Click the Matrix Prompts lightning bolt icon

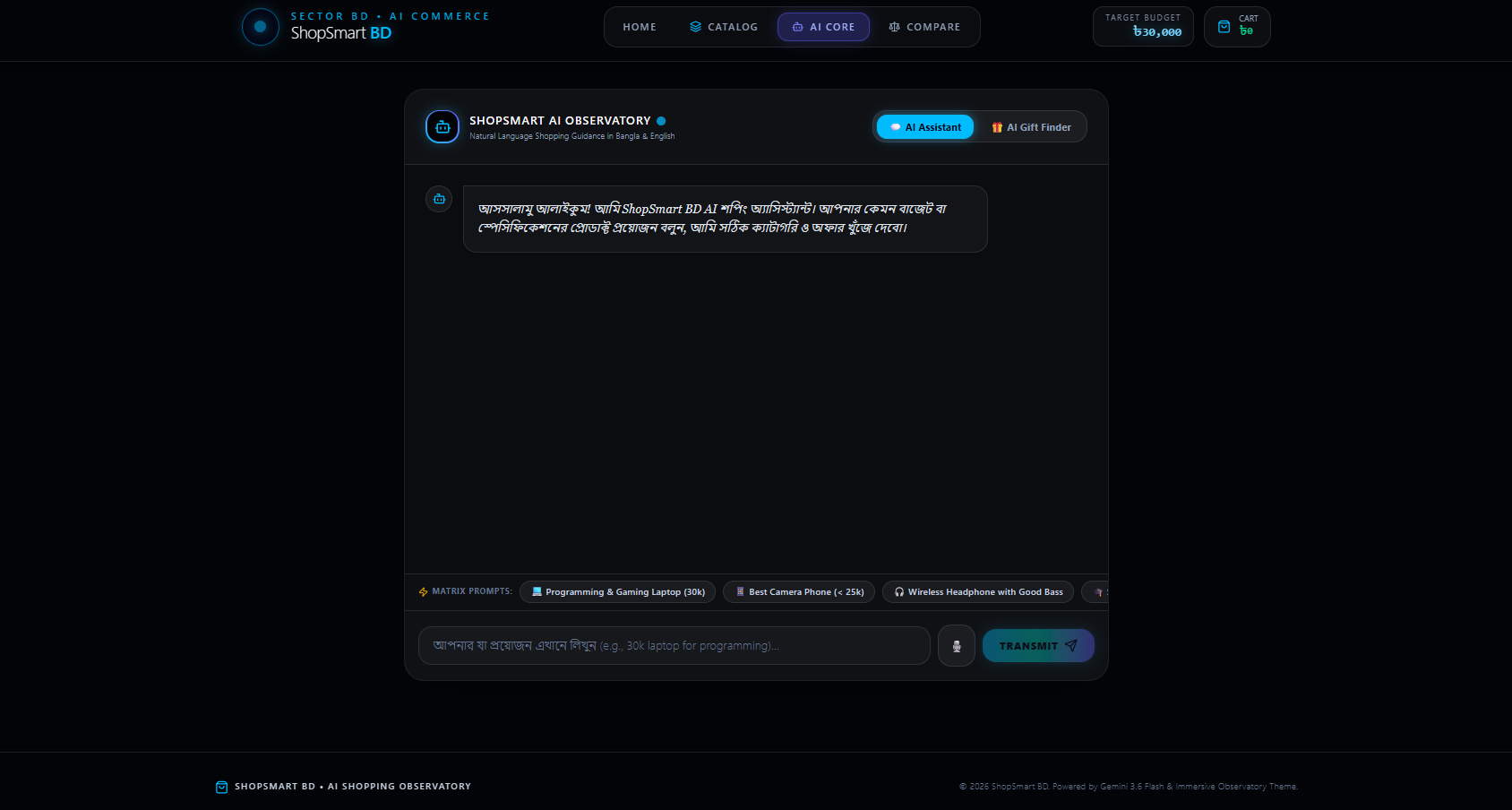424,592
